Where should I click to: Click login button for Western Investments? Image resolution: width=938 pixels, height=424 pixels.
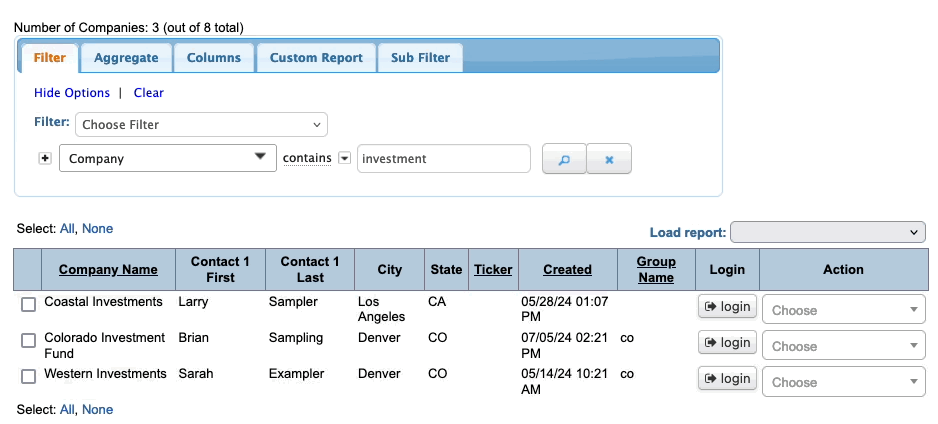coord(727,379)
